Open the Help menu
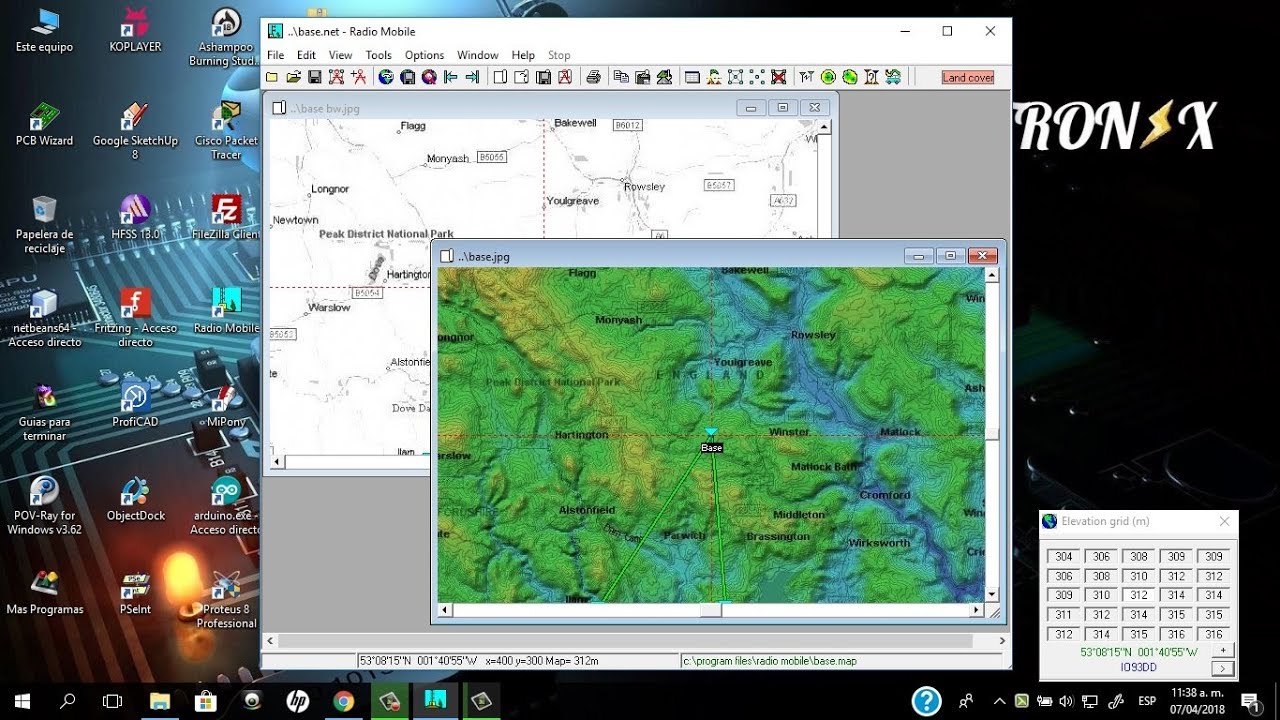This screenshot has height=720, width=1280. click(x=523, y=55)
